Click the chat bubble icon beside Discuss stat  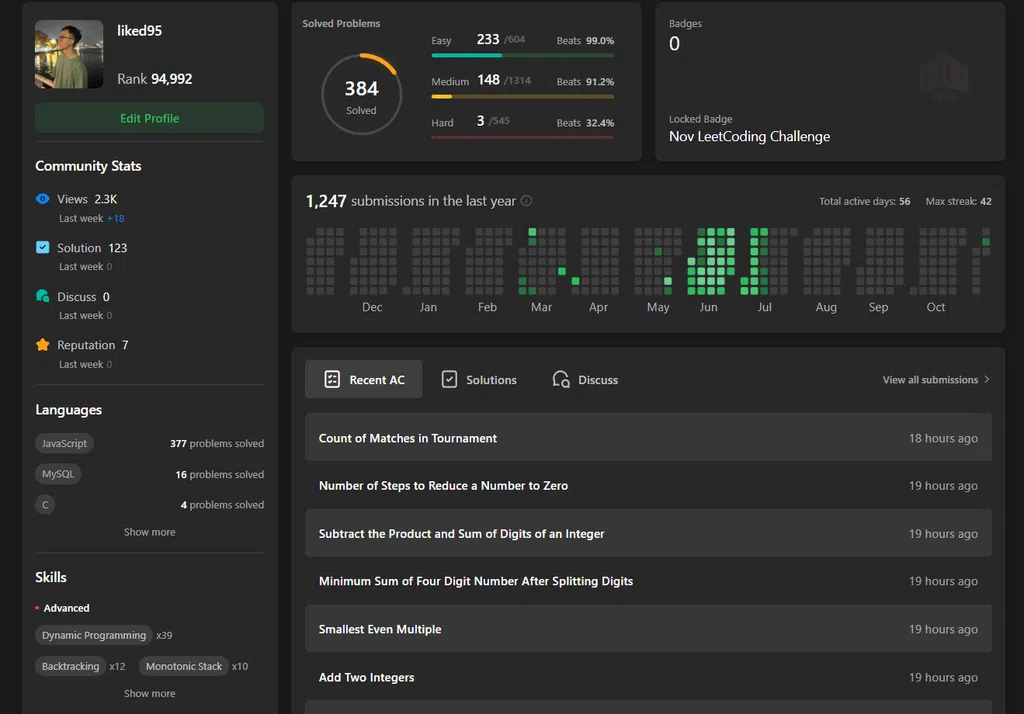point(42,296)
